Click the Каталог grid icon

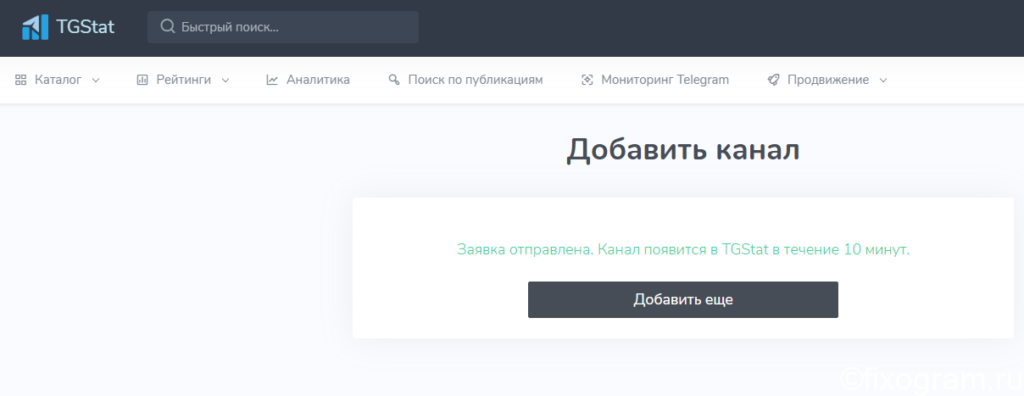point(21,80)
